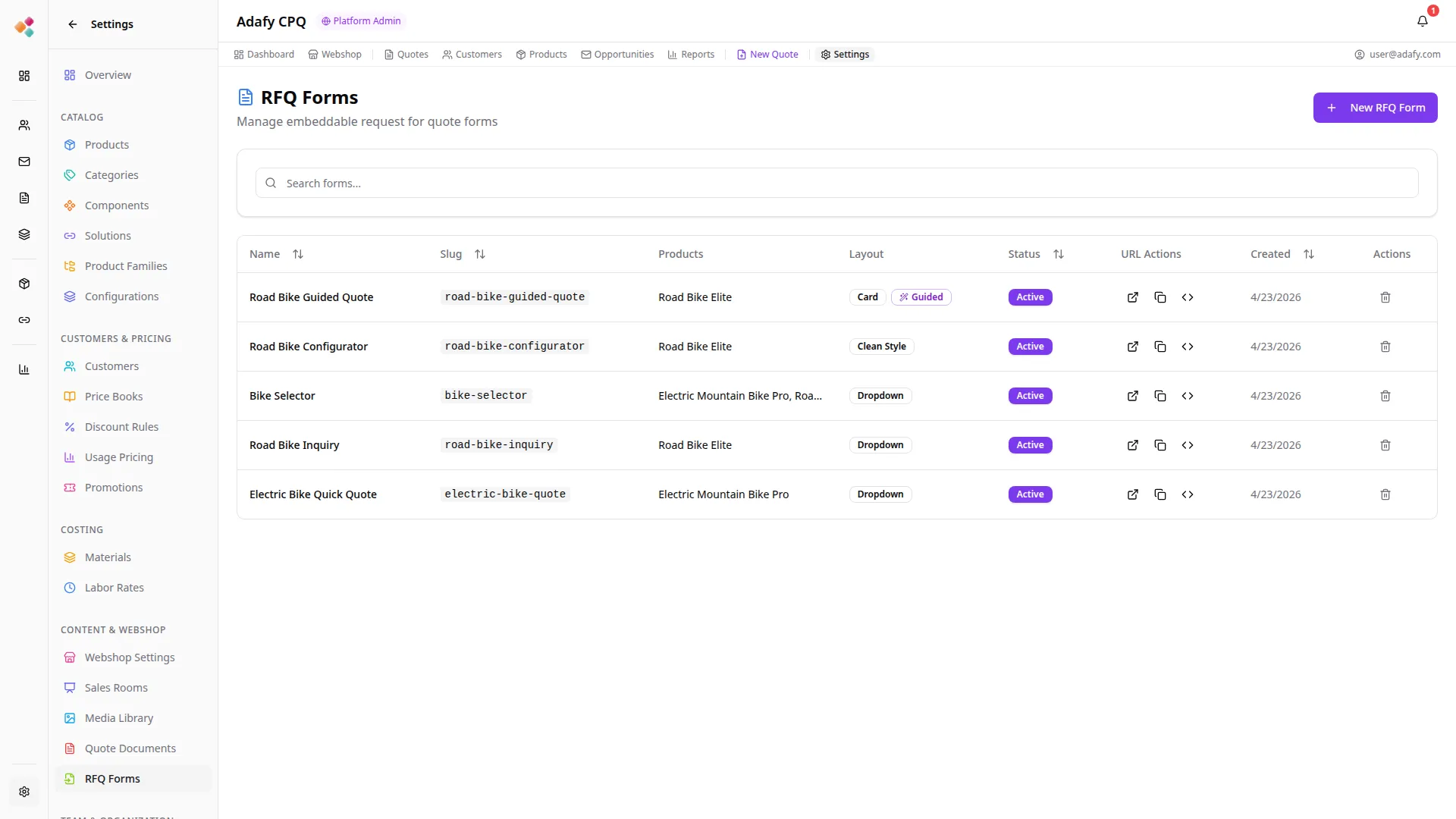This screenshot has height=819, width=1456.
Task: Open Road Bike Guided Quote form in new tab
Action: pyautogui.click(x=1132, y=297)
